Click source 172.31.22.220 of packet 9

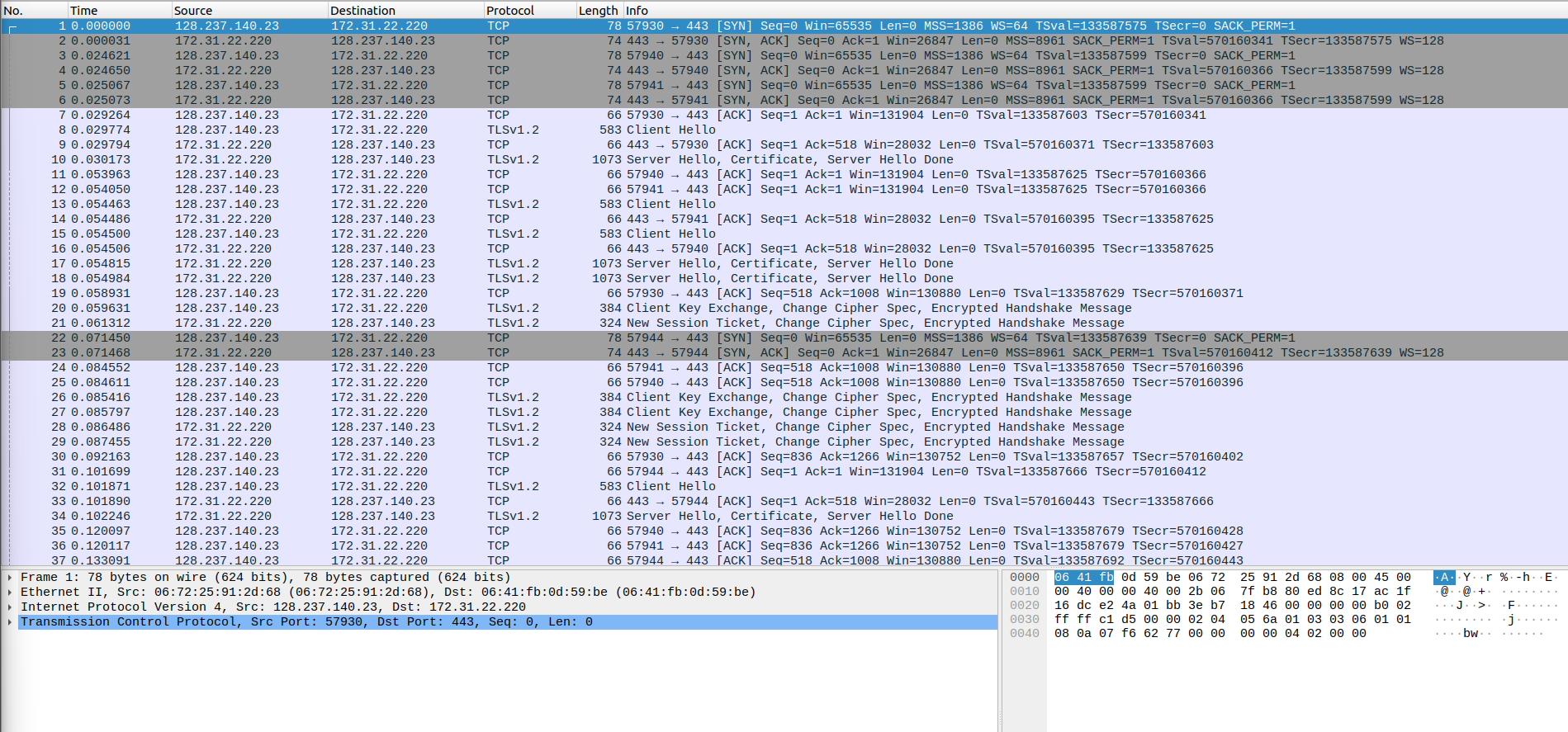pos(223,145)
